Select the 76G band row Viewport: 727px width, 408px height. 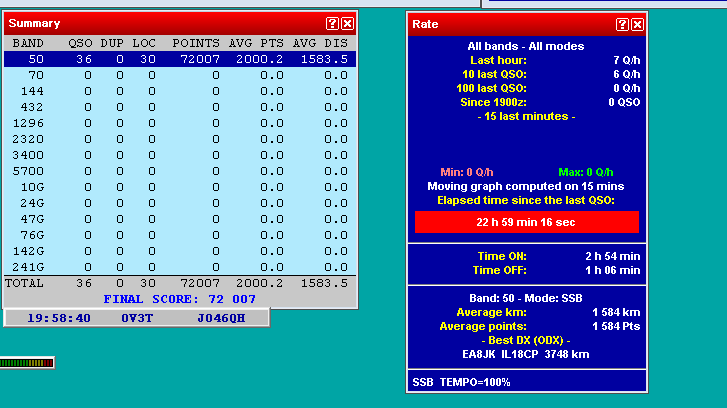click(180, 235)
